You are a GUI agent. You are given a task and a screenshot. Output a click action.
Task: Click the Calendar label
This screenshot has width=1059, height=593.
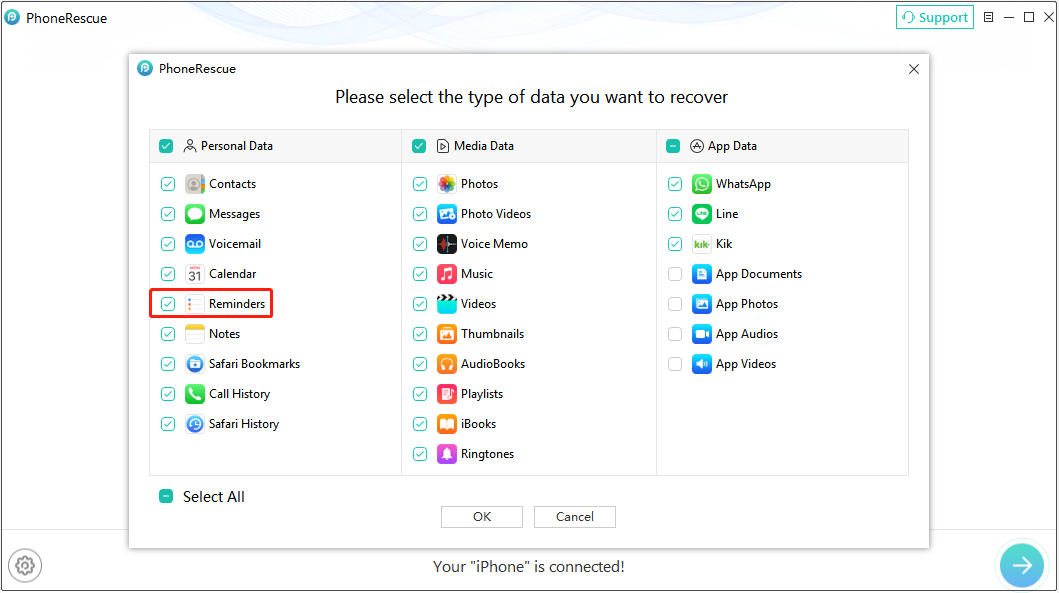(232, 274)
